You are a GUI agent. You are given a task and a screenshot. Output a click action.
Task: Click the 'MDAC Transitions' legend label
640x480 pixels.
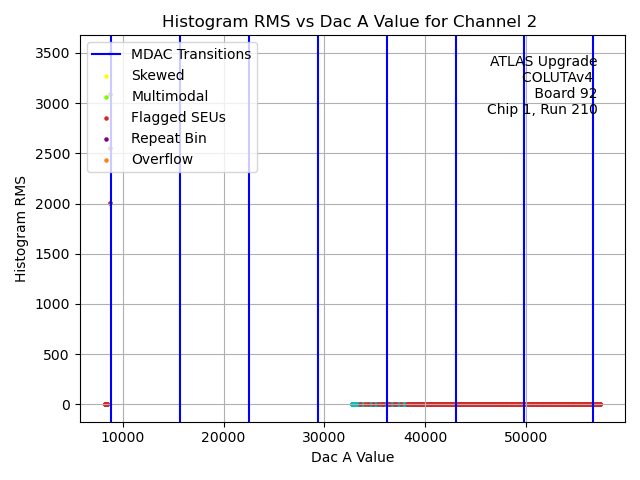click(x=191, y=55)
